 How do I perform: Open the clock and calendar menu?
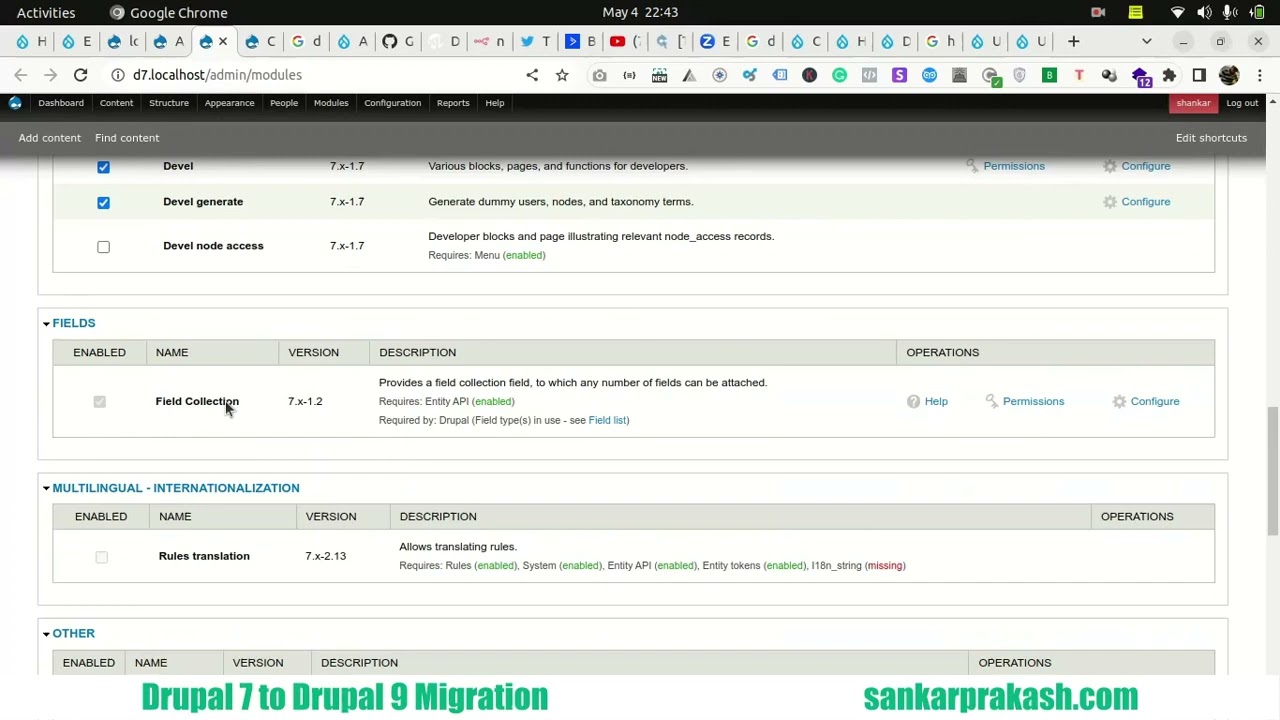pyautogui.click(x=640, y=12)
